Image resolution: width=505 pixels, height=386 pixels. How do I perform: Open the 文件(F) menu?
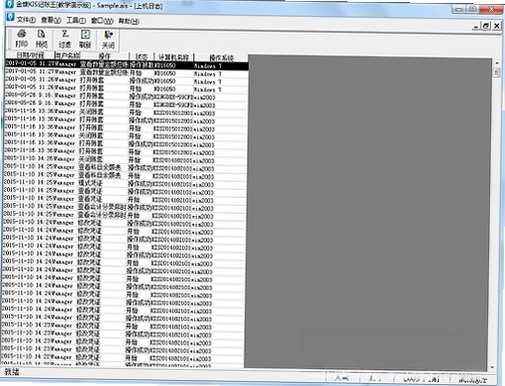pos(26,20)
